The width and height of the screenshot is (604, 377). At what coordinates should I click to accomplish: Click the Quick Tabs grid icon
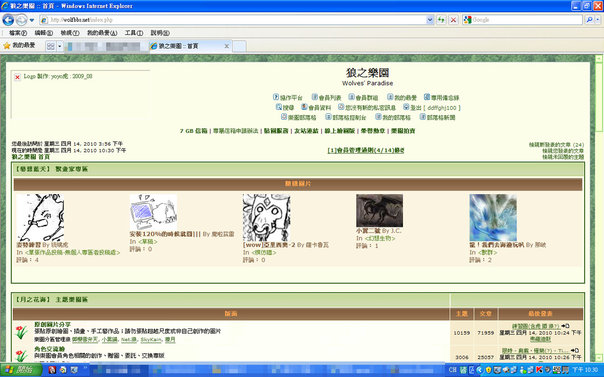coord(50,46)
